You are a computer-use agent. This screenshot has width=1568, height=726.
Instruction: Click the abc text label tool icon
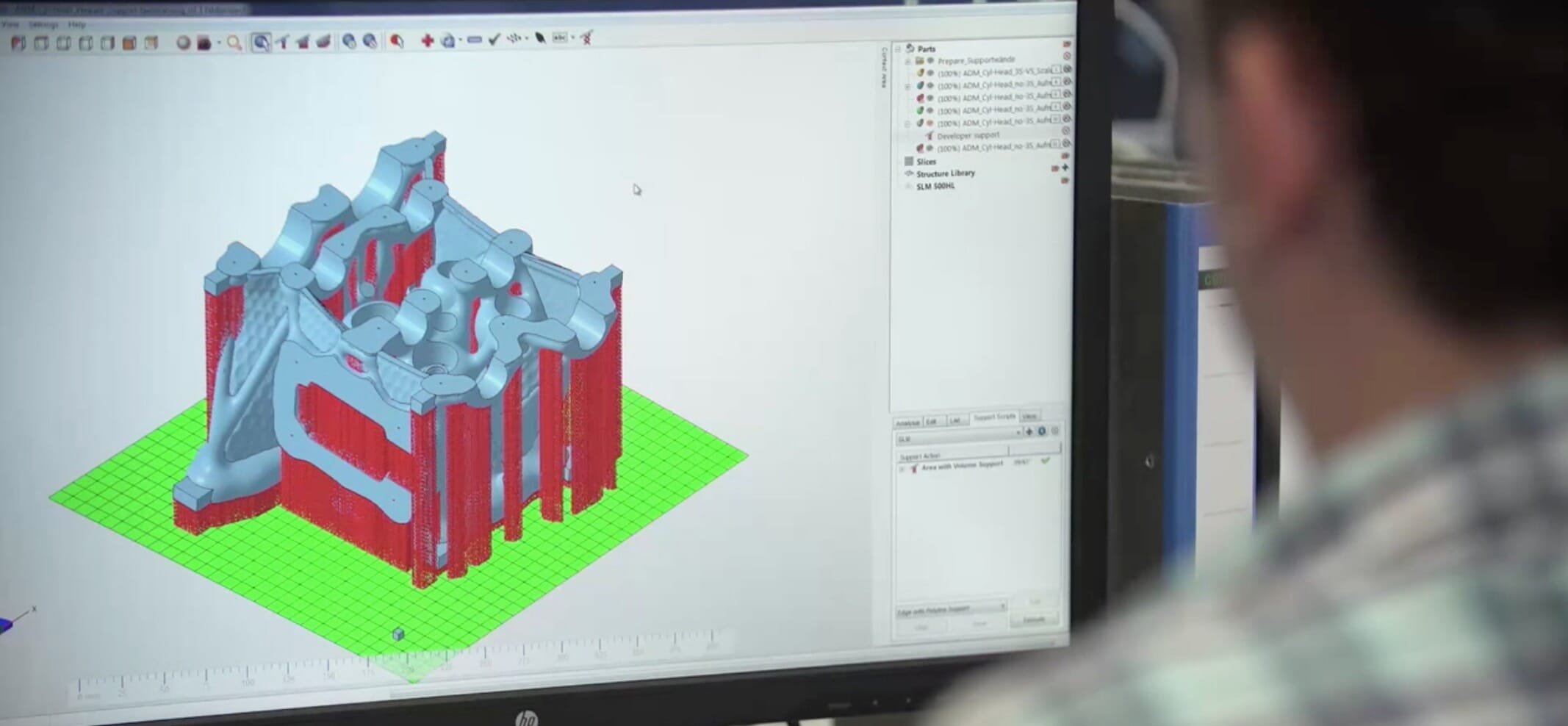point(560,37)
